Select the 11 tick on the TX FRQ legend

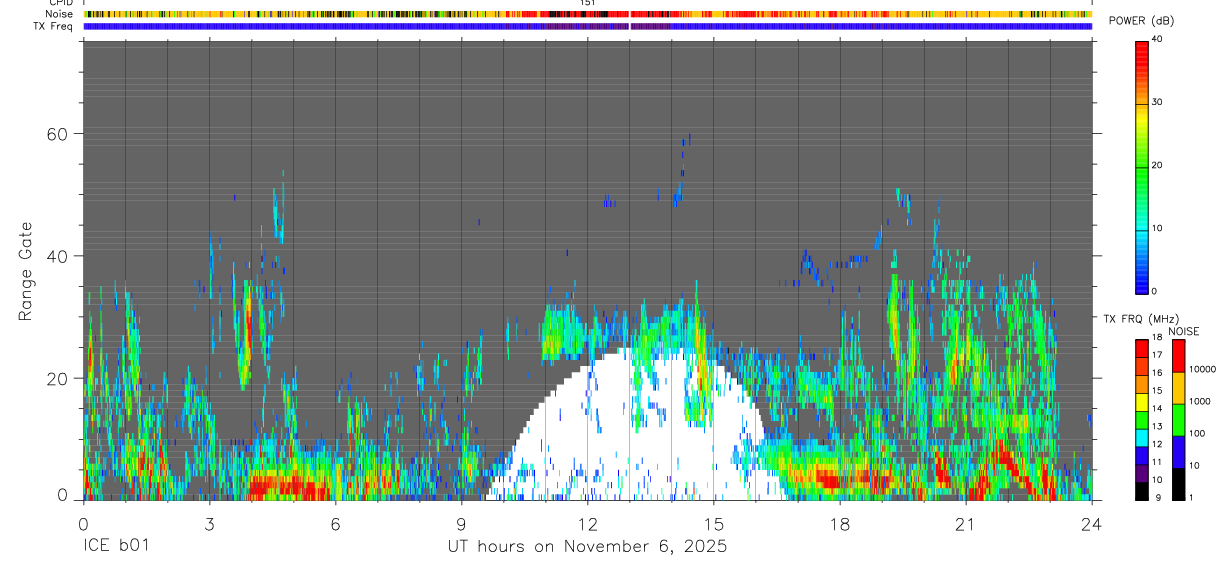(1156, 462)
